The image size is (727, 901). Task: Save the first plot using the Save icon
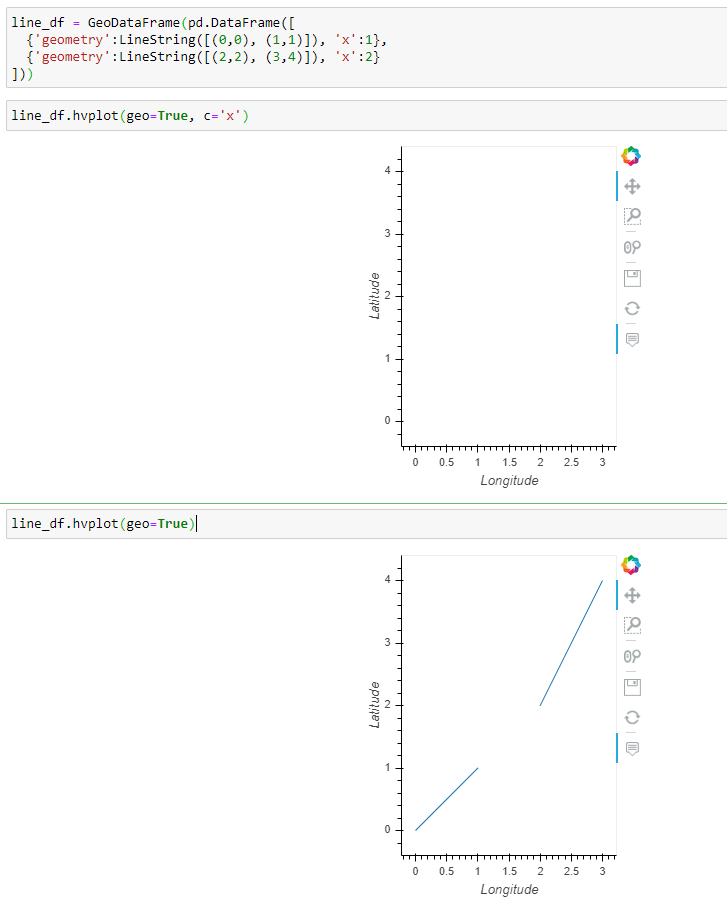coord(631,277)
